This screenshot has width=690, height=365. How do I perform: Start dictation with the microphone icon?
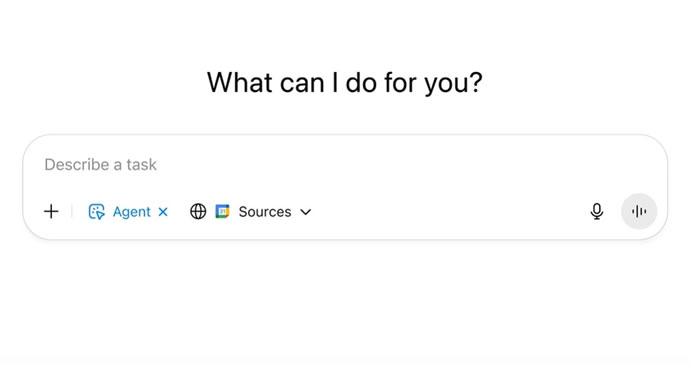pyautogui.click(x=597, y=211)
